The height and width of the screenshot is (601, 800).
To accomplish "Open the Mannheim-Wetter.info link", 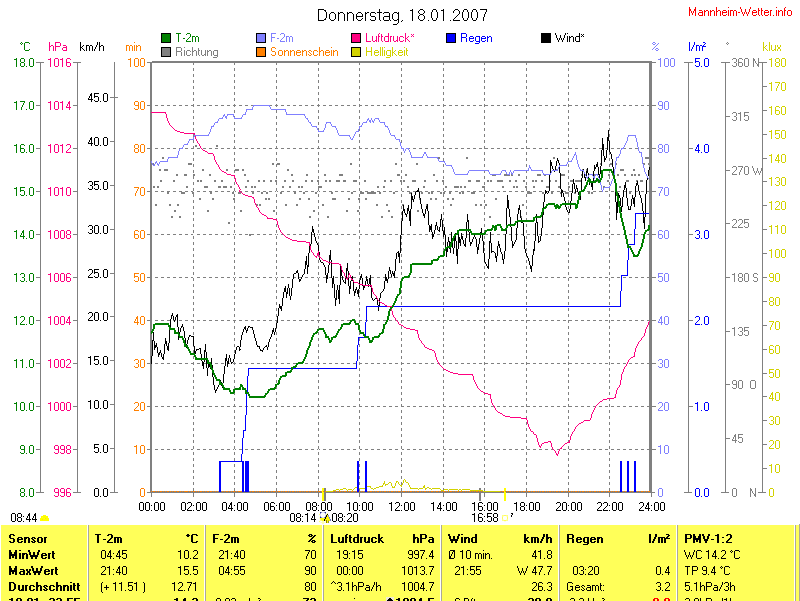I will (x=740, y=12).
